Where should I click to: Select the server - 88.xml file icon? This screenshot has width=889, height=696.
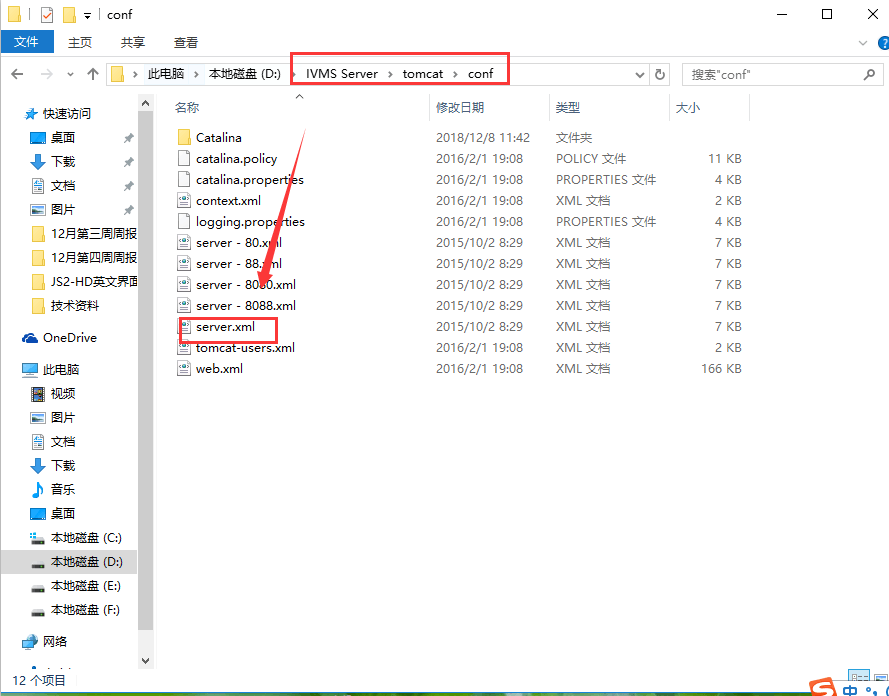click(184, 264)
